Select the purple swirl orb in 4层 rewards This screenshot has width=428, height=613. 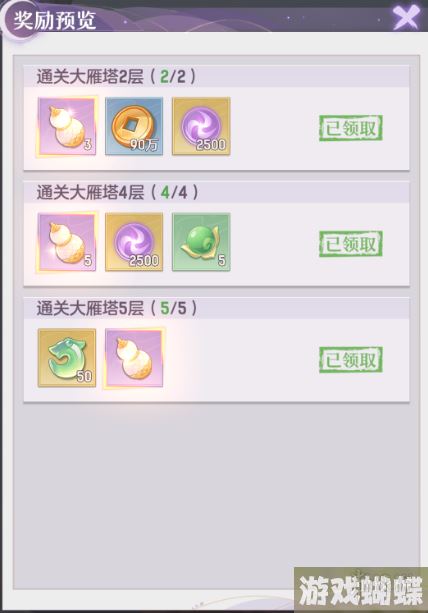coord(134,242)
